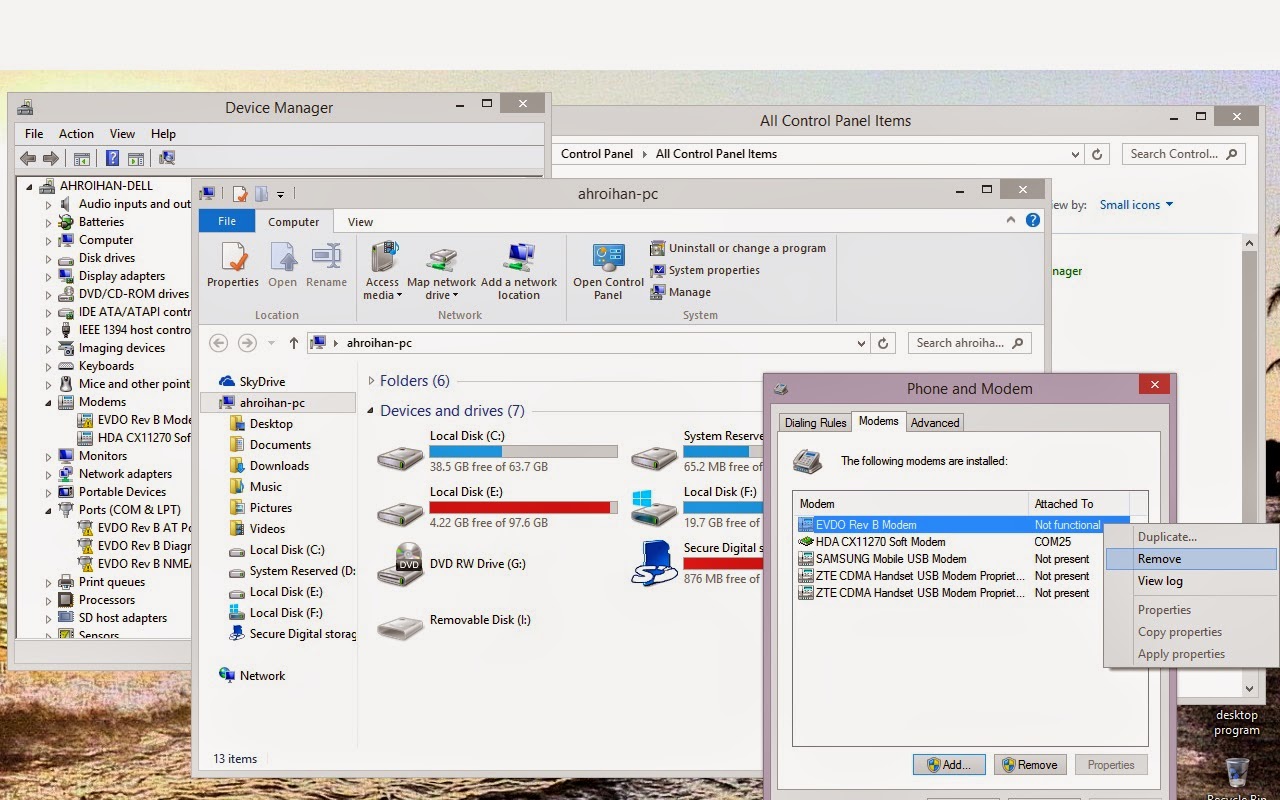Open the Help menu in Device Manager
The width and height of the screenshot is (1280, 800).
tap(163, 133)
